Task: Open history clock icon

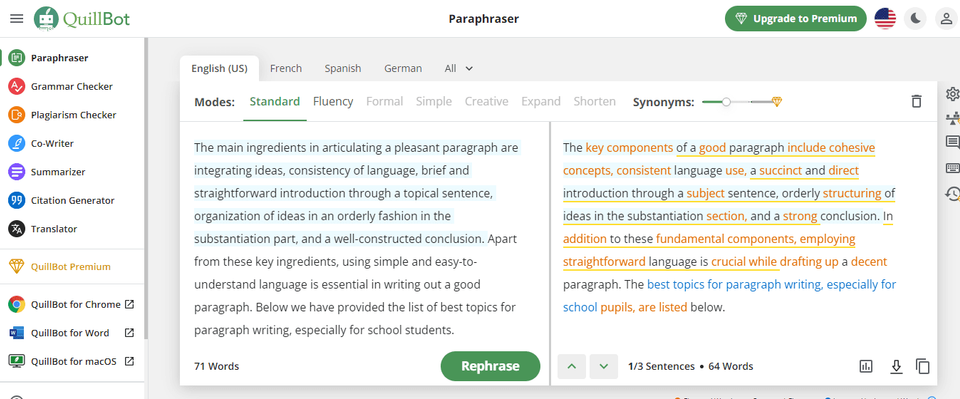Action: pos(953,194)
